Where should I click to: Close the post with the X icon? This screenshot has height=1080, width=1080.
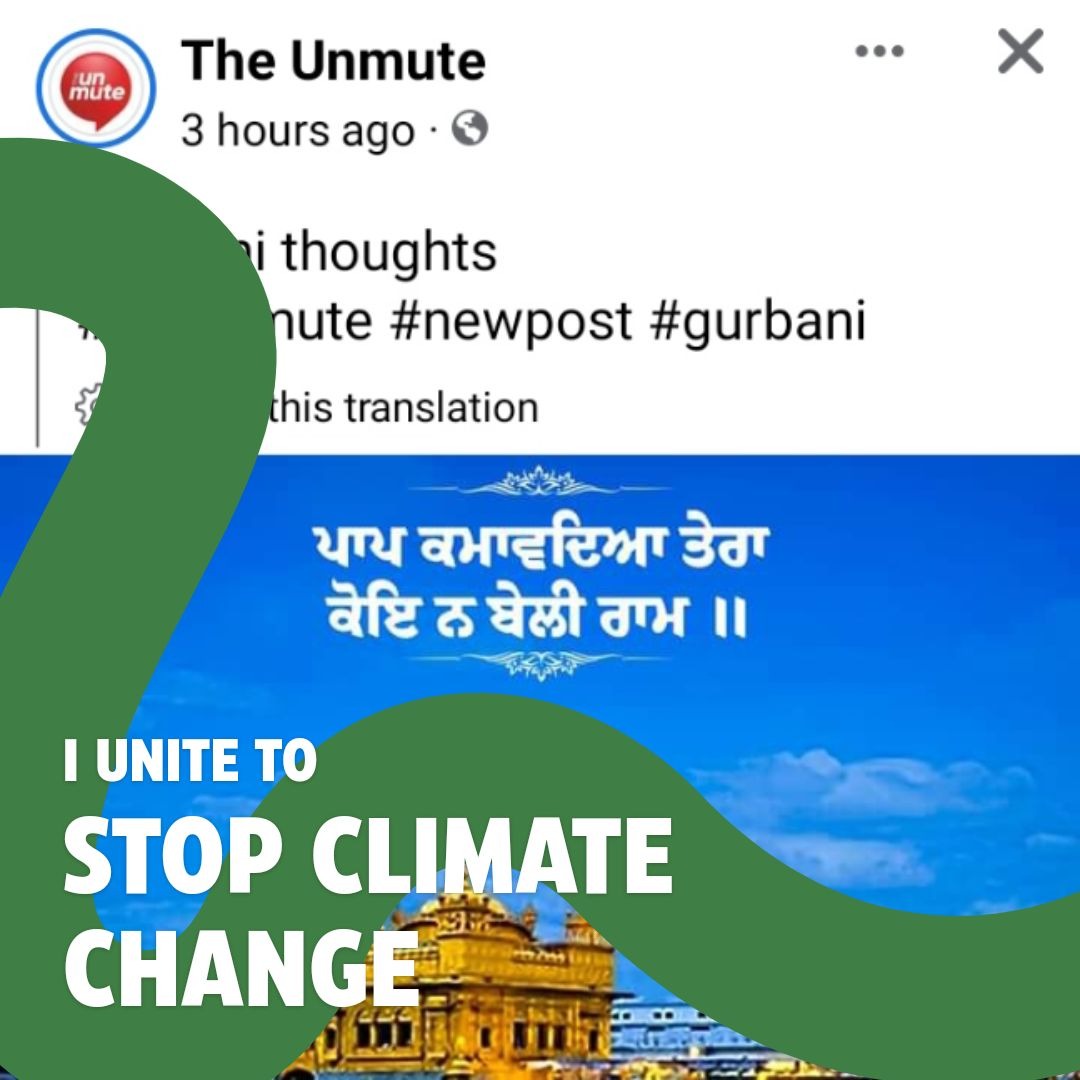(x=1021, y=51)
